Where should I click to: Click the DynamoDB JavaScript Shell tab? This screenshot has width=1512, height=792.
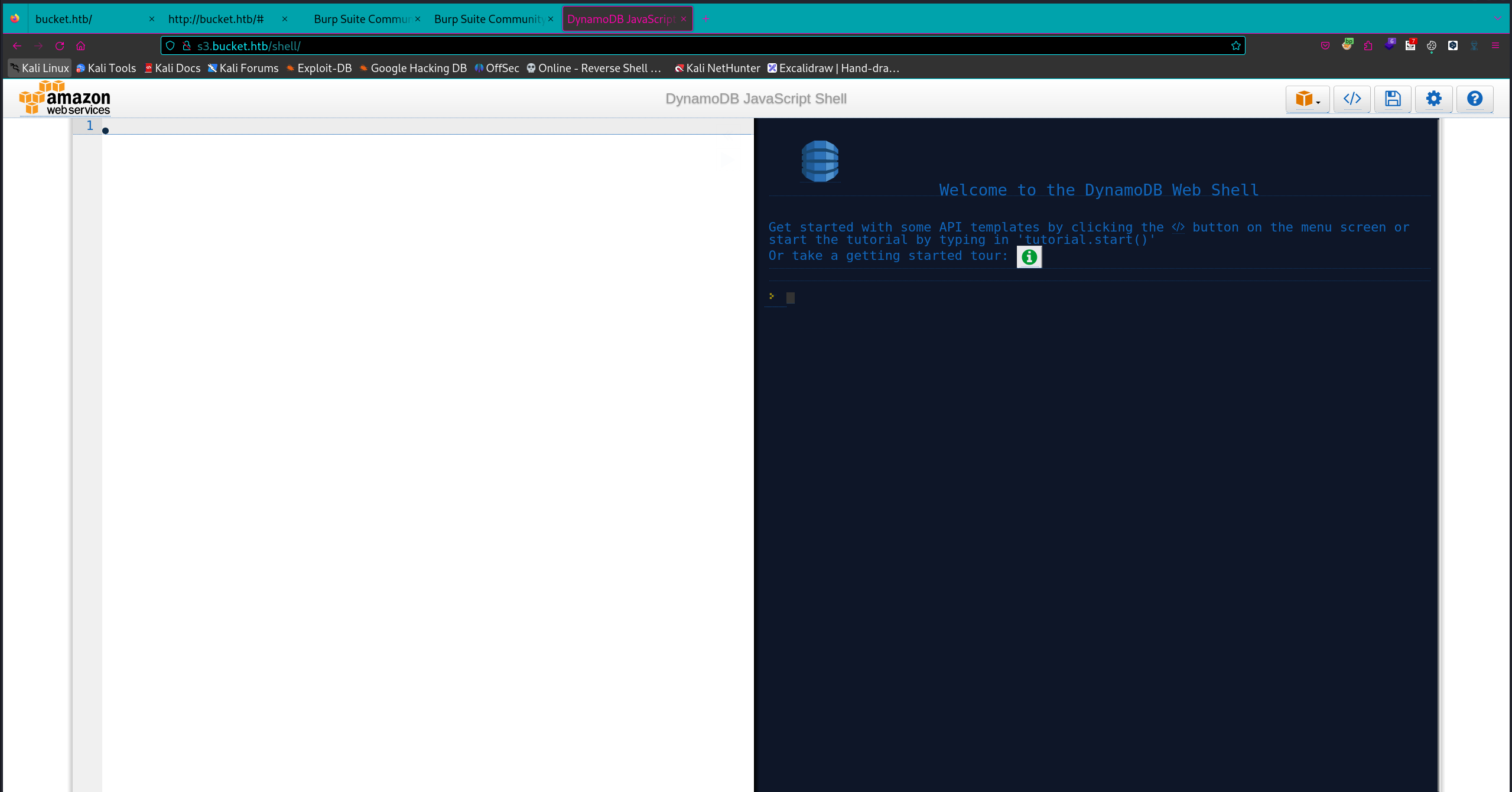(x=624, y=19)
